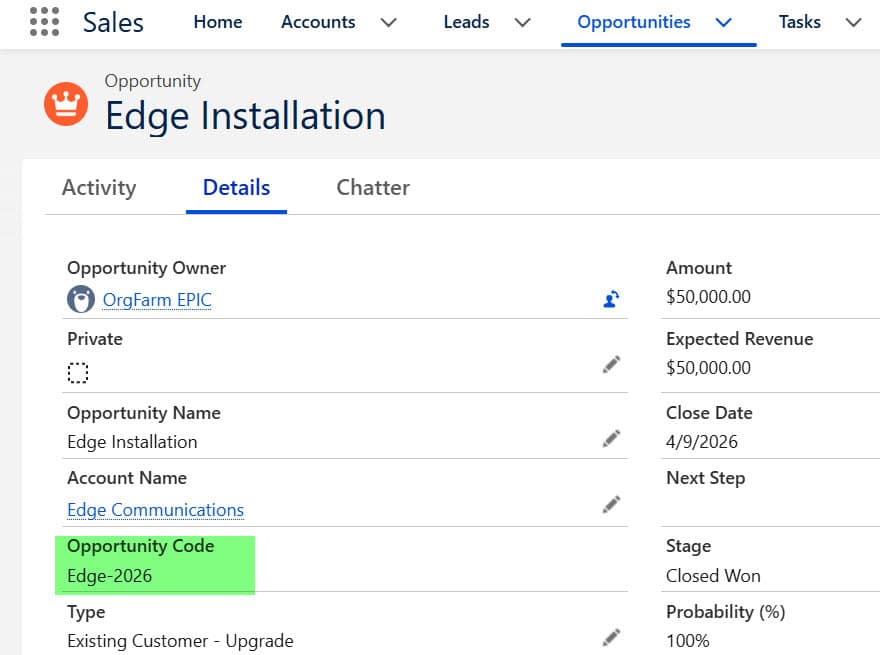Go to the Home nav tab
This screenshot has width=880, height=655.
218,22
